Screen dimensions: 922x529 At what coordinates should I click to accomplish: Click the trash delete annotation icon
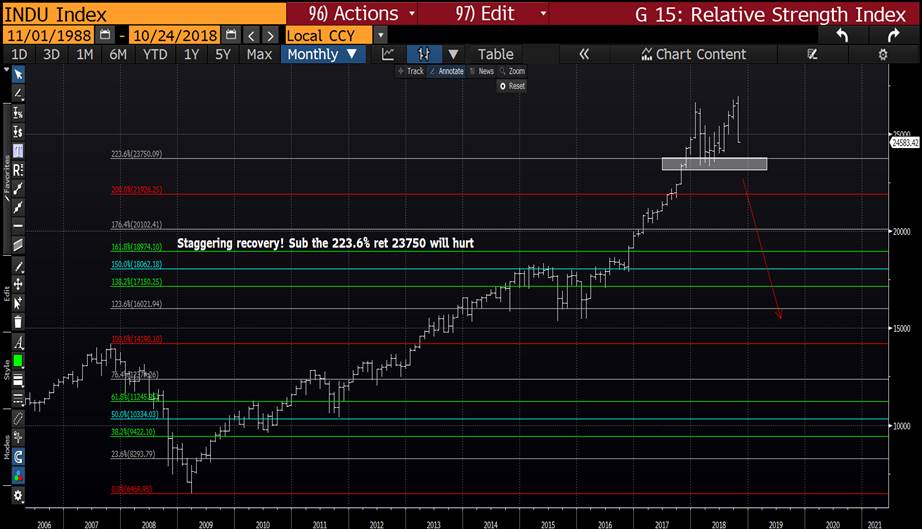[x=18, y=322]
